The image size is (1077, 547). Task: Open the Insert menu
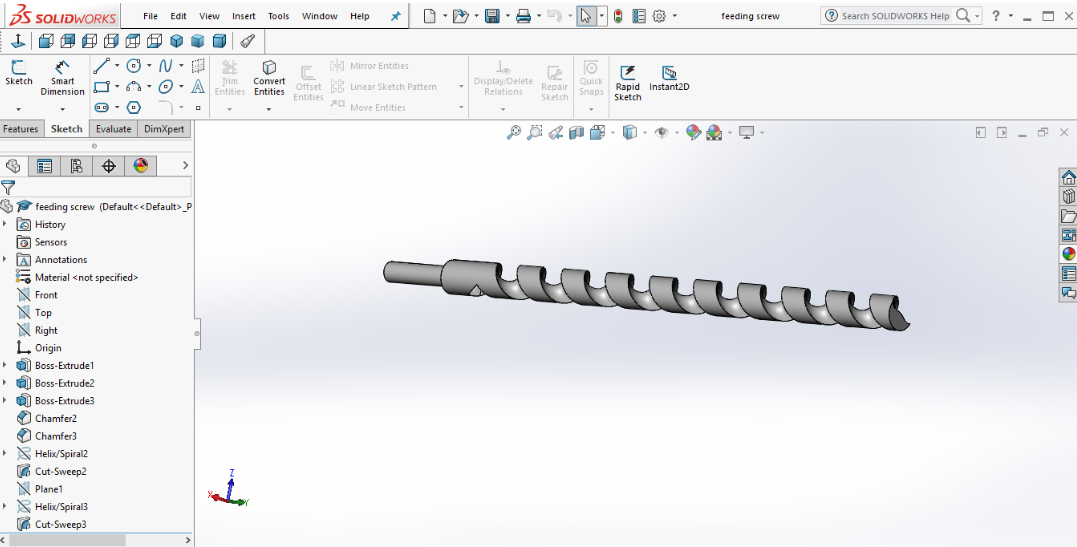click(244, 16)
